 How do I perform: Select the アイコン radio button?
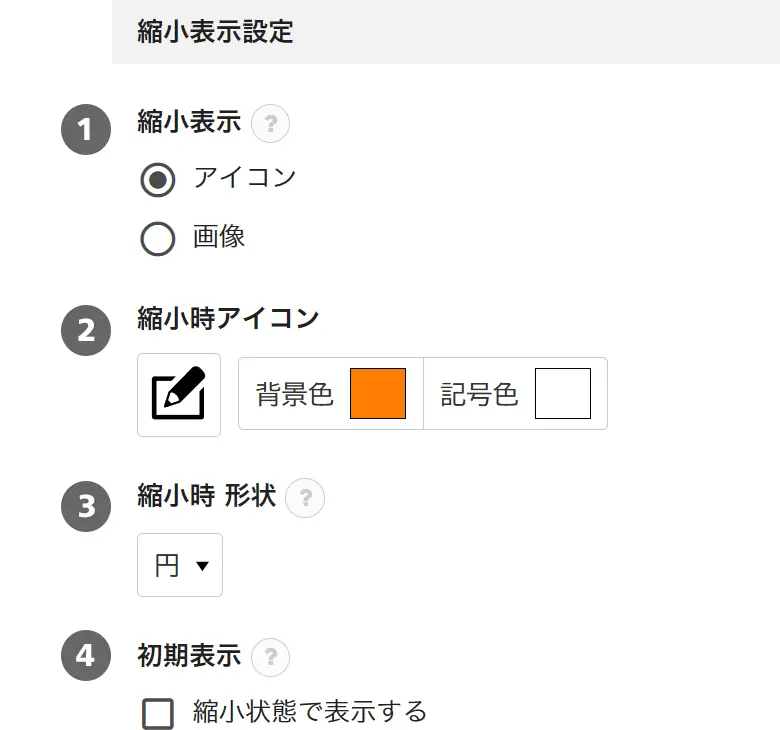tap(158, 180)
